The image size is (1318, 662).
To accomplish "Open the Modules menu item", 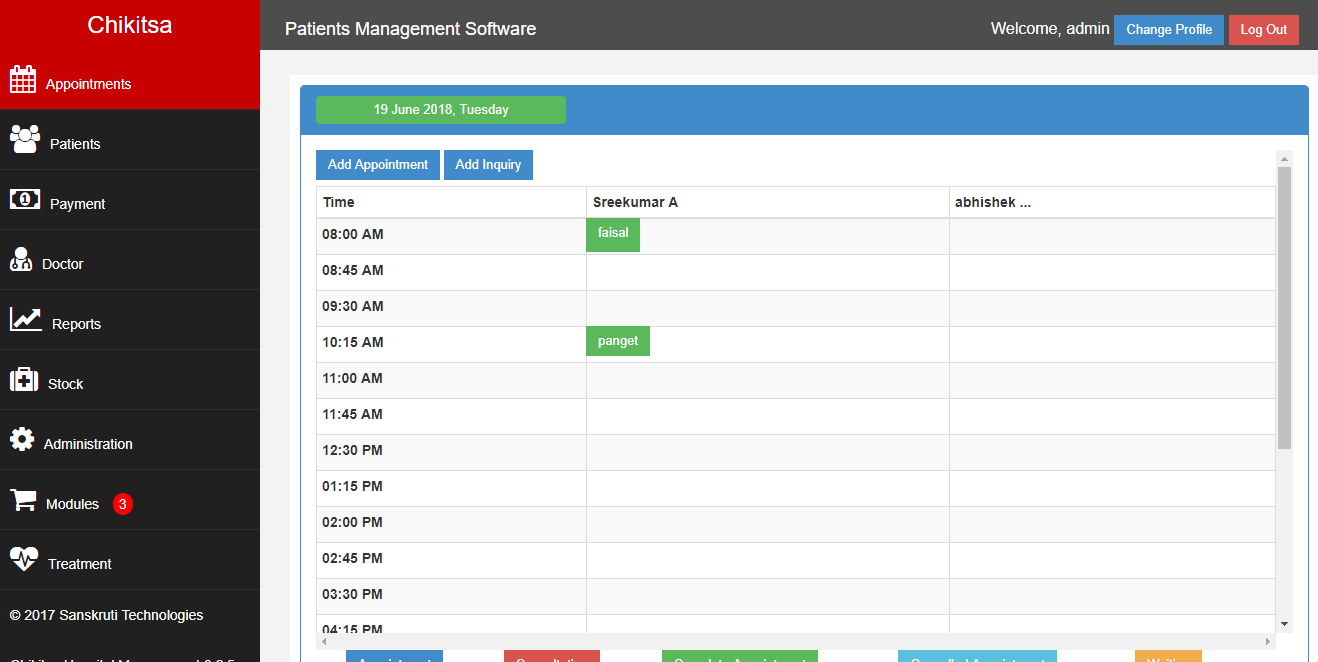I will pyautogui.click(x=72, y=504).
